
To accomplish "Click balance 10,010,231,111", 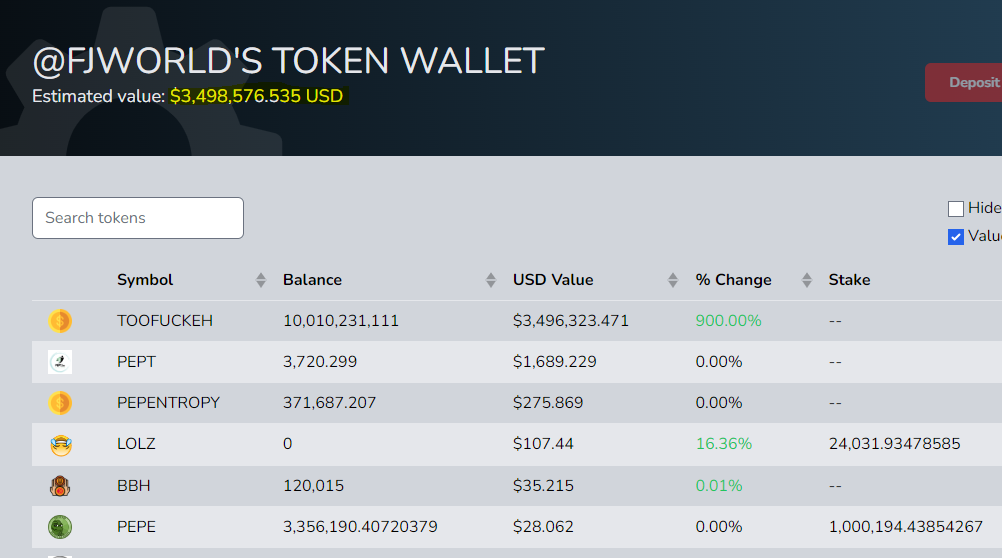I will point(341,321).
